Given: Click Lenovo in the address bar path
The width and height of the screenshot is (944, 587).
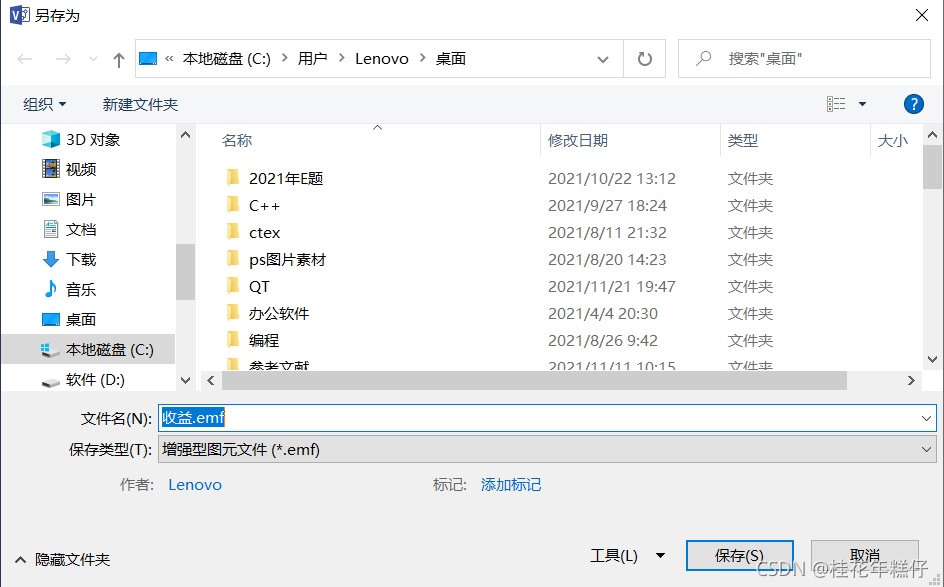Looking at the screenshot, I should [382, 58].
